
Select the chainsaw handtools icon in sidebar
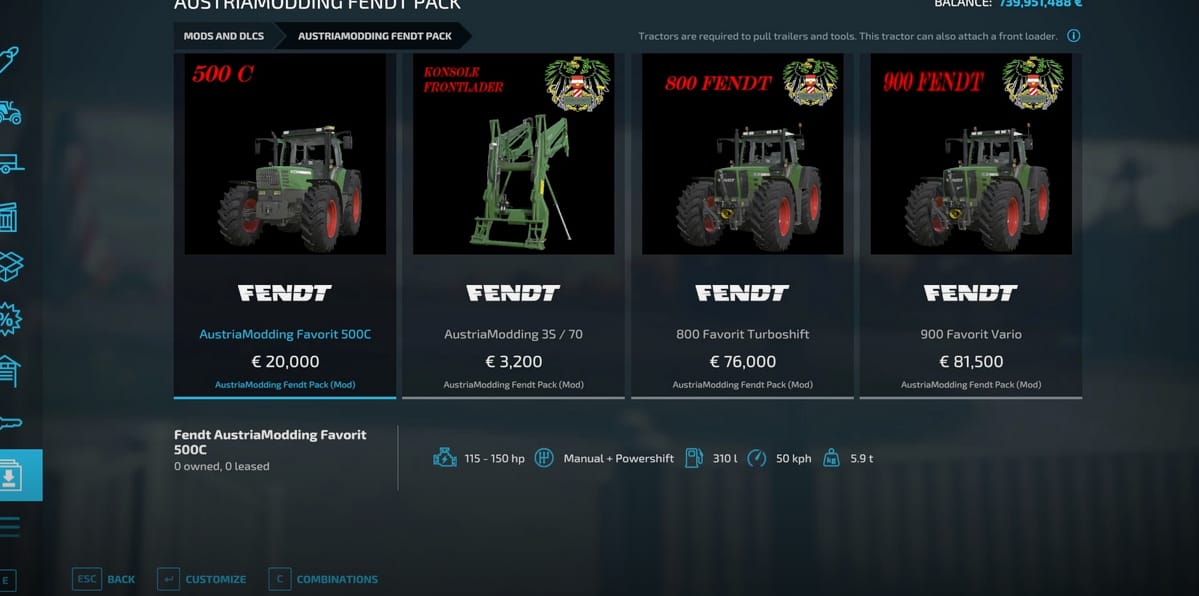(10, 422)
